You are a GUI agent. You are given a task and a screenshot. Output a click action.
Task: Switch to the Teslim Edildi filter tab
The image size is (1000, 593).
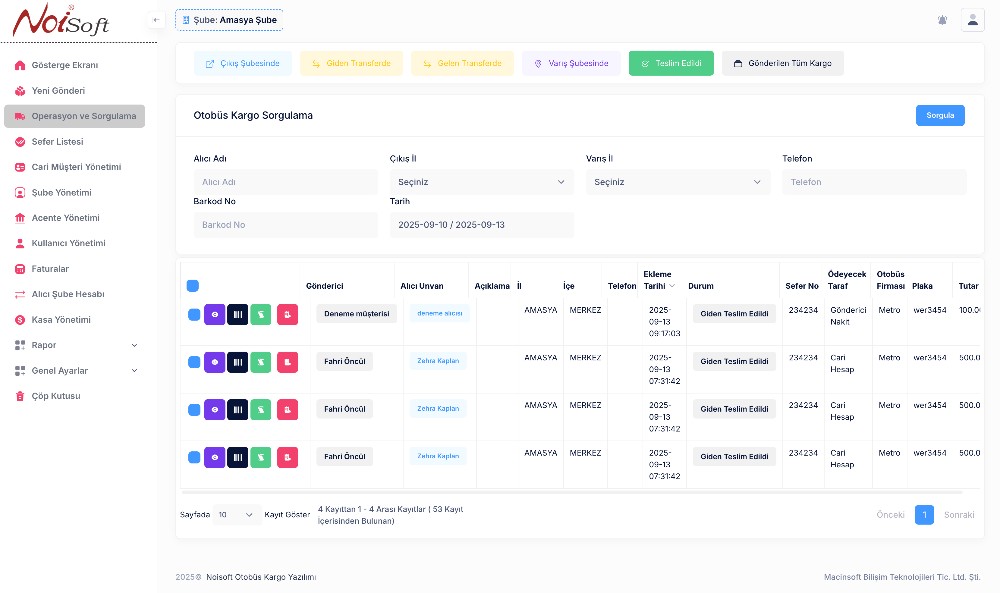click(671, 64)
